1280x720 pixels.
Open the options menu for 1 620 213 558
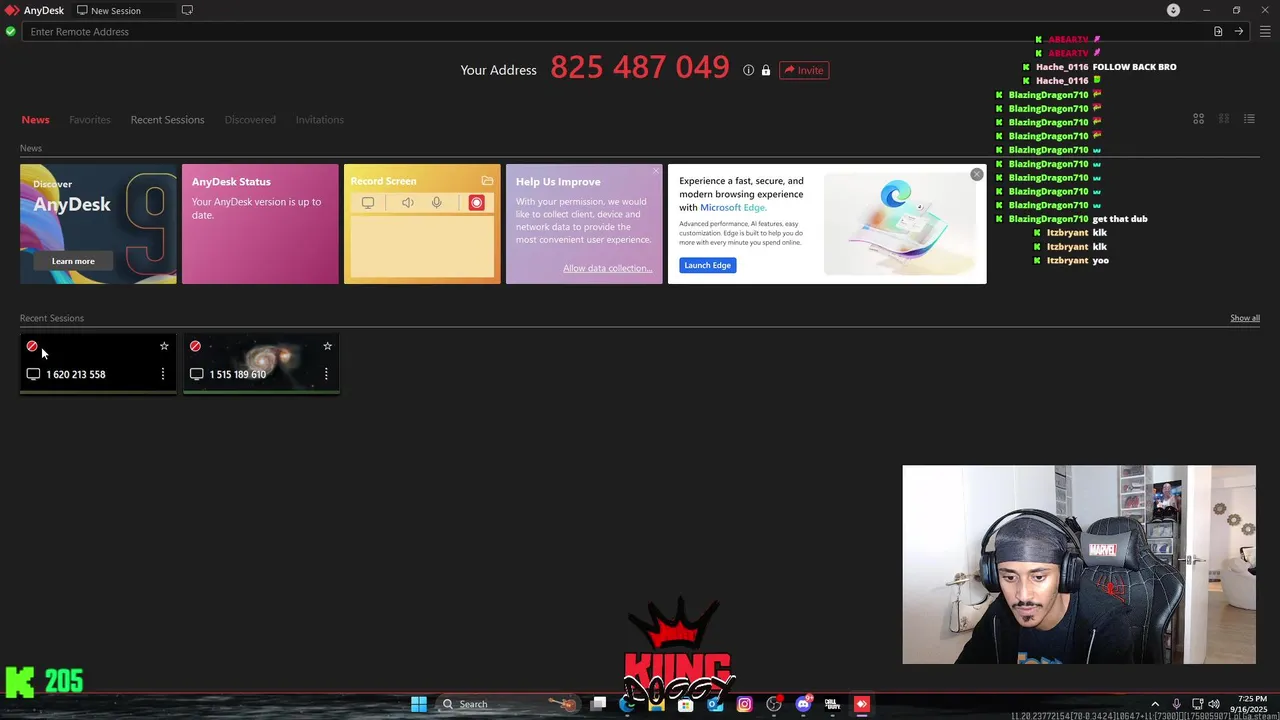point(163,374)
